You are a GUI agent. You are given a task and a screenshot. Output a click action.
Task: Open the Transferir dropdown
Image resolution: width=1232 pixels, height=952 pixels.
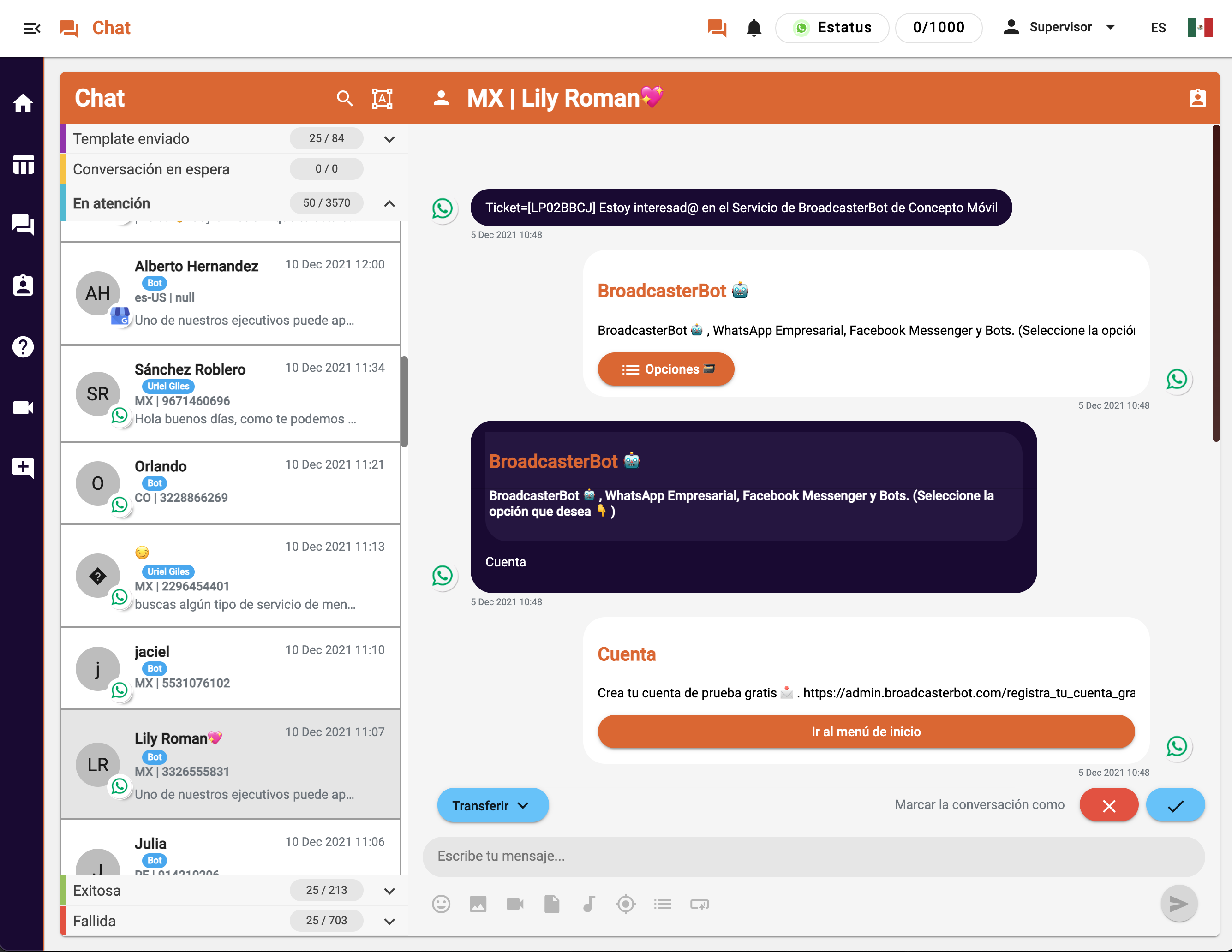492,805
